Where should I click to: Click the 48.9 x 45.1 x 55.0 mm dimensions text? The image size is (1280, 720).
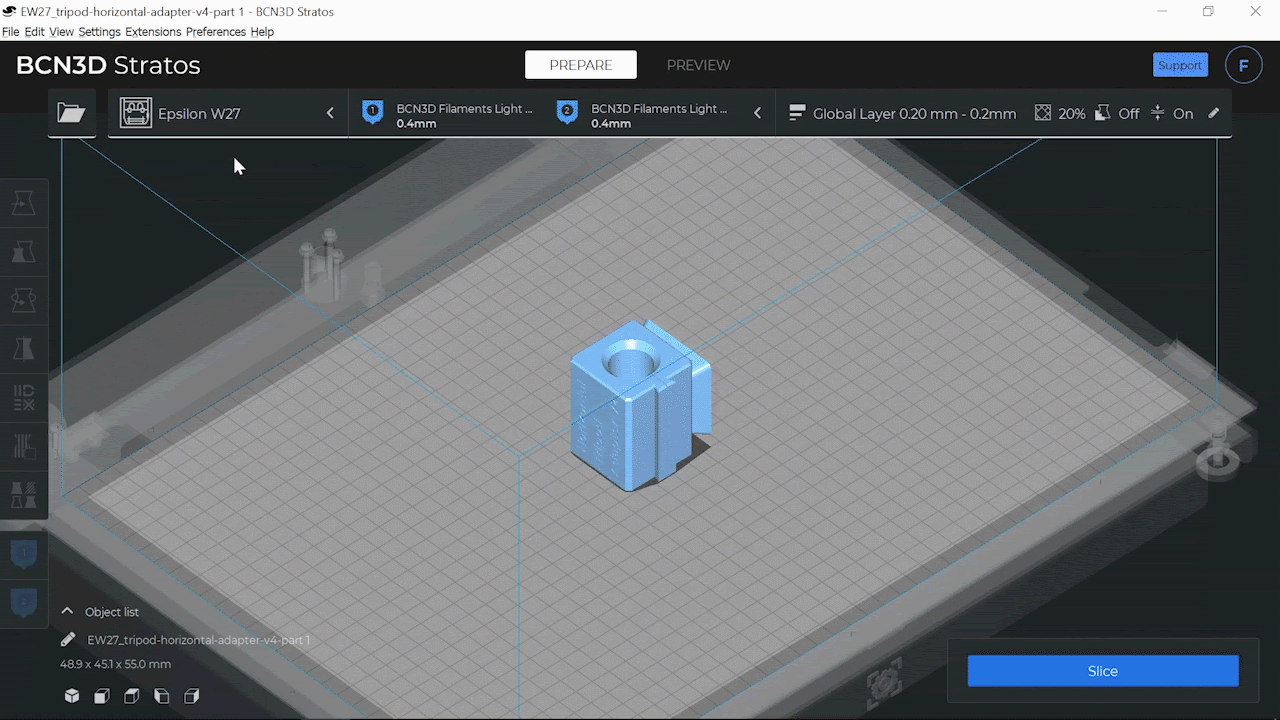click(116, 664)
